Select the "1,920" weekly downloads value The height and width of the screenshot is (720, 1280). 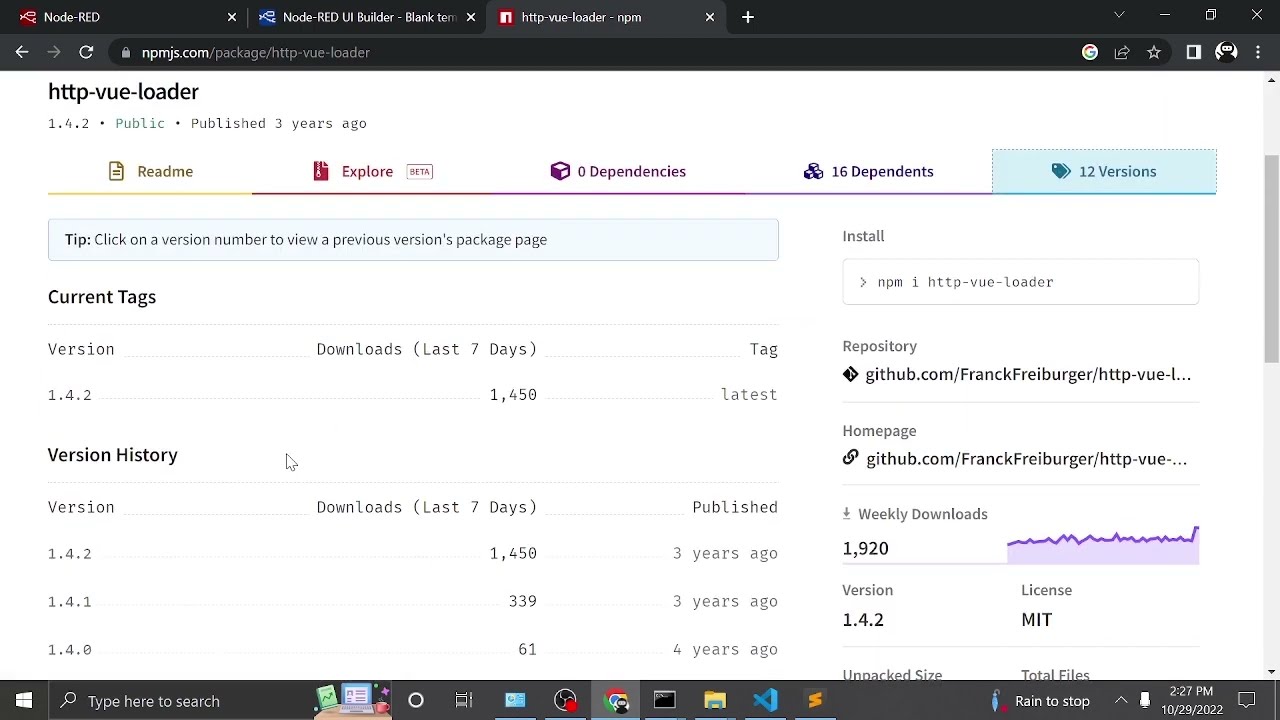[x=865, y=548]
